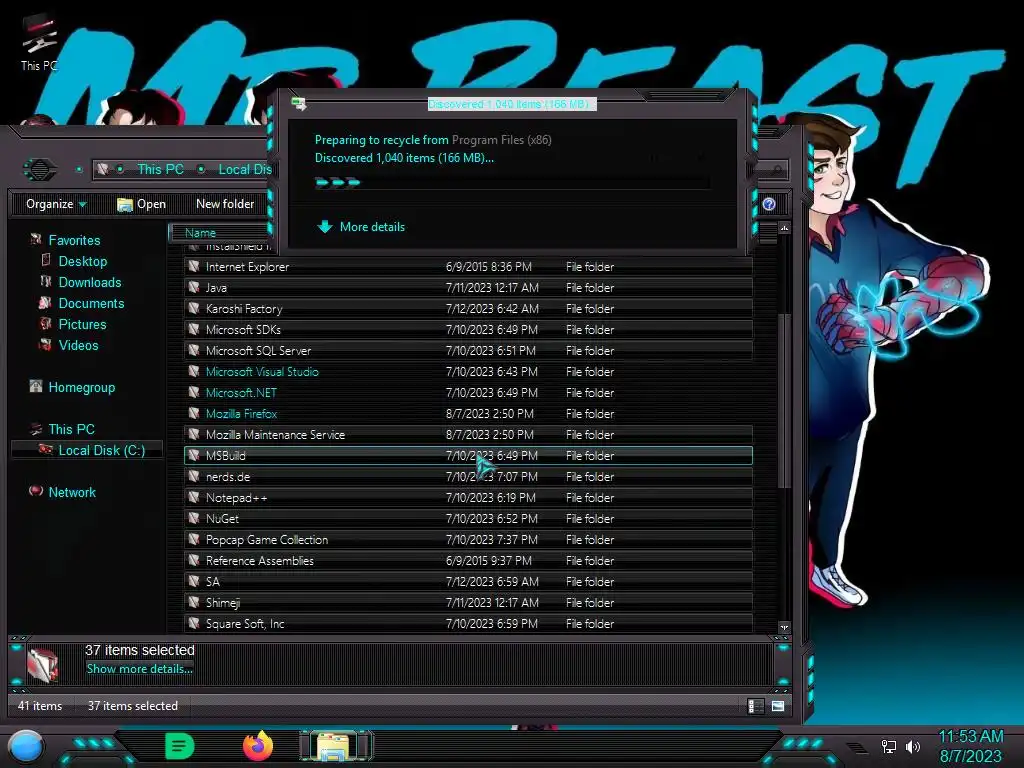The image size is (1024, 768).
Task: Select Desktop under Favorites
Action: (x=83, y=261)
